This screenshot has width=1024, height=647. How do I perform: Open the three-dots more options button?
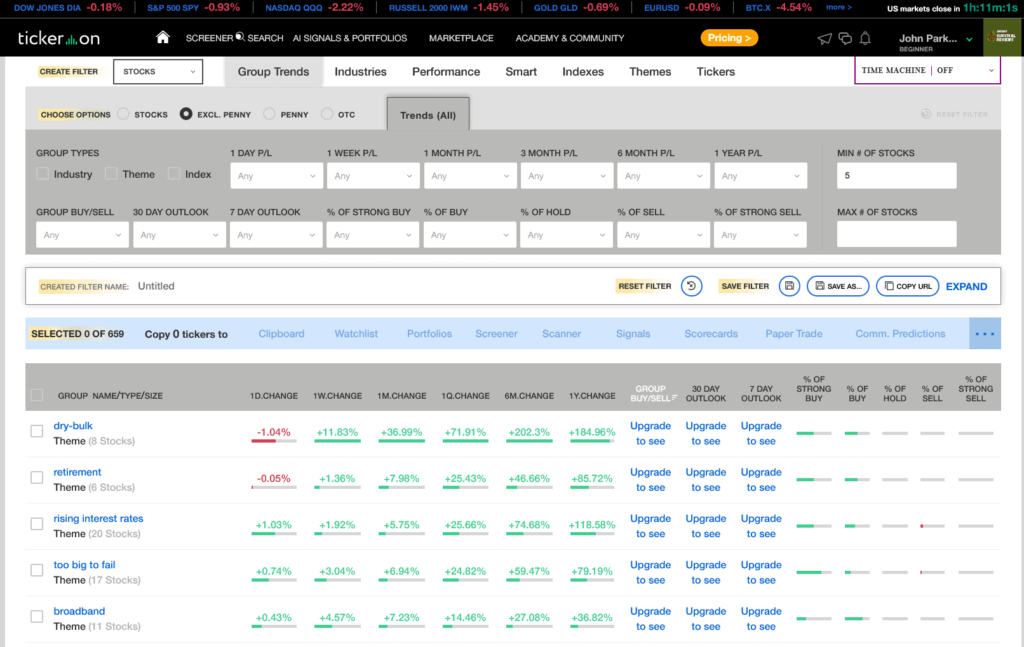click(985, 334)
